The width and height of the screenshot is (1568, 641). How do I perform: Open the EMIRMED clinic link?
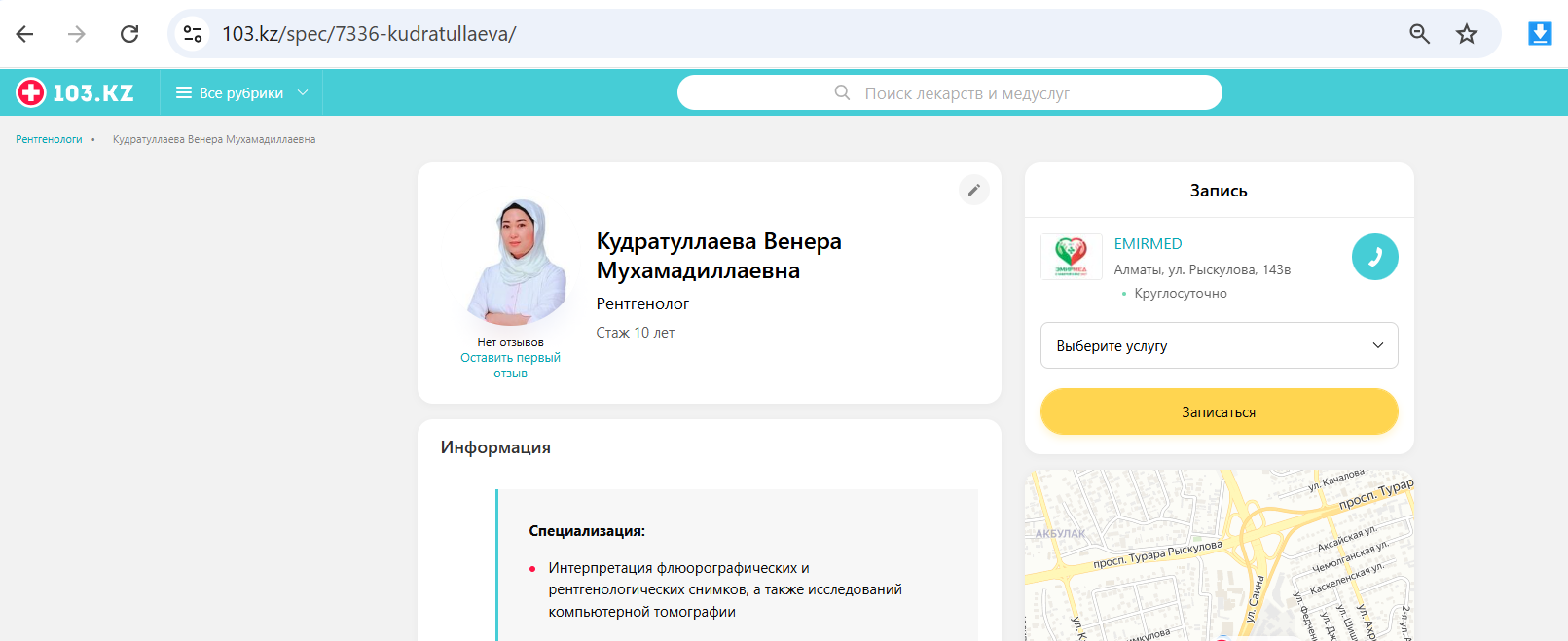tap(1148, 244)
